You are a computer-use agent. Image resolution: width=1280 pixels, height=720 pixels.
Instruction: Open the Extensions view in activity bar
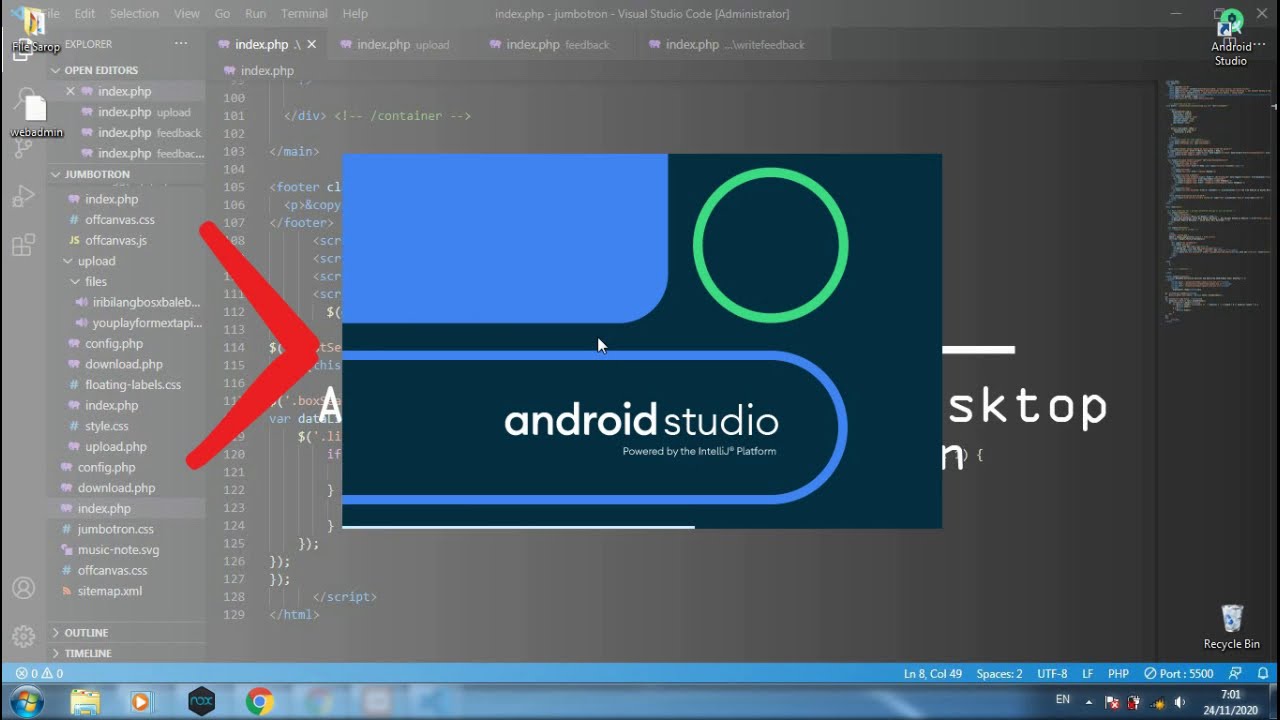pos(22,245)
